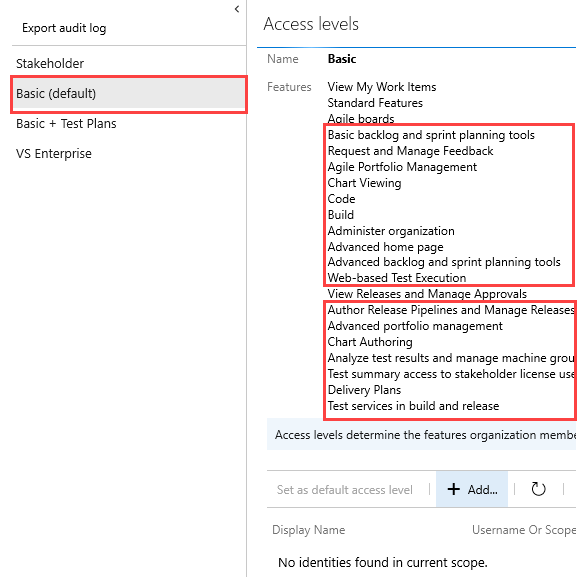Click the Code feature entry
Viewport: 579px width, 577px height.
point(341,199)
